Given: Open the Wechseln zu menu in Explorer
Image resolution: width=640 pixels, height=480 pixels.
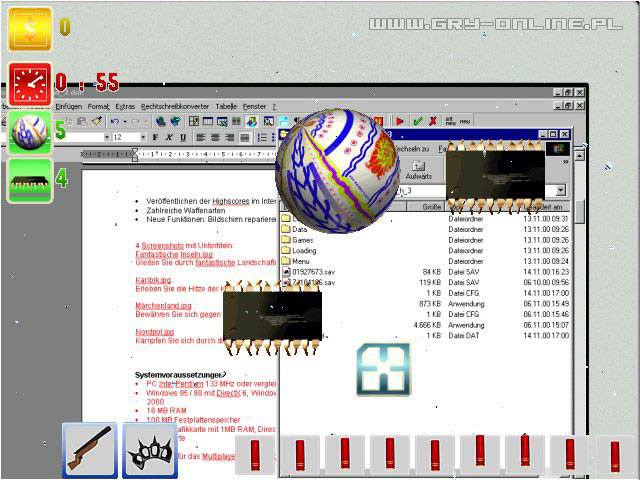Looking at the screenshot, I should pos(412,149).
